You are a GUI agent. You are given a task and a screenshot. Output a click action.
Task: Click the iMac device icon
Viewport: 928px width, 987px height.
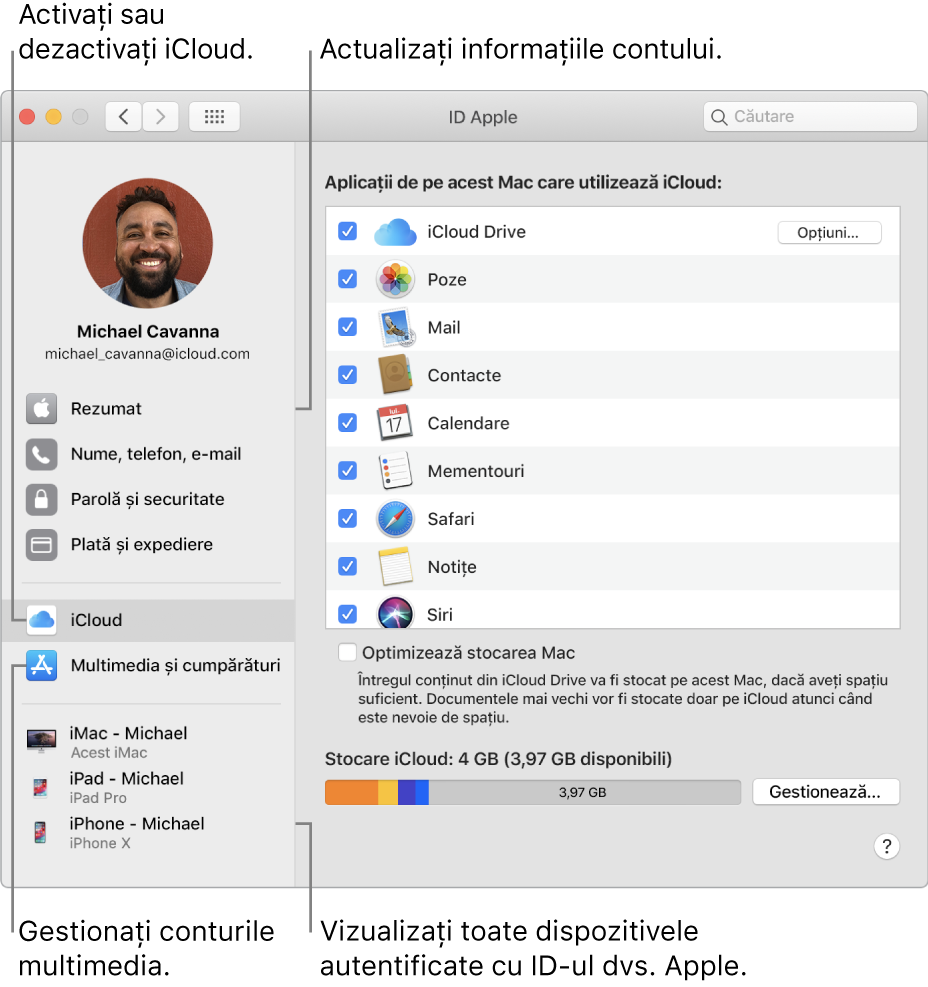click(x=42, y=741)
